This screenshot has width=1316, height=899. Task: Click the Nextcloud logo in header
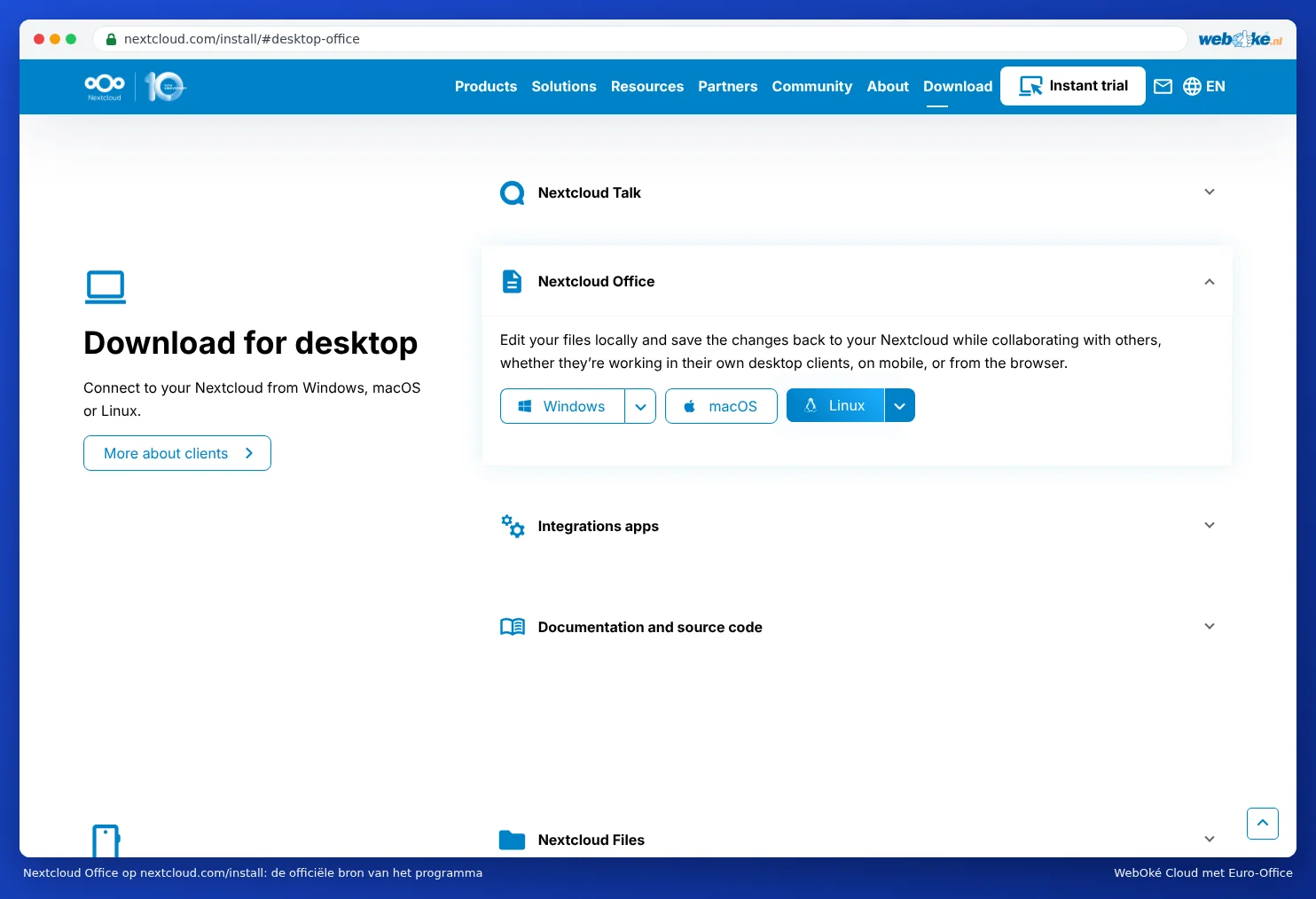(x=105, y=86)
